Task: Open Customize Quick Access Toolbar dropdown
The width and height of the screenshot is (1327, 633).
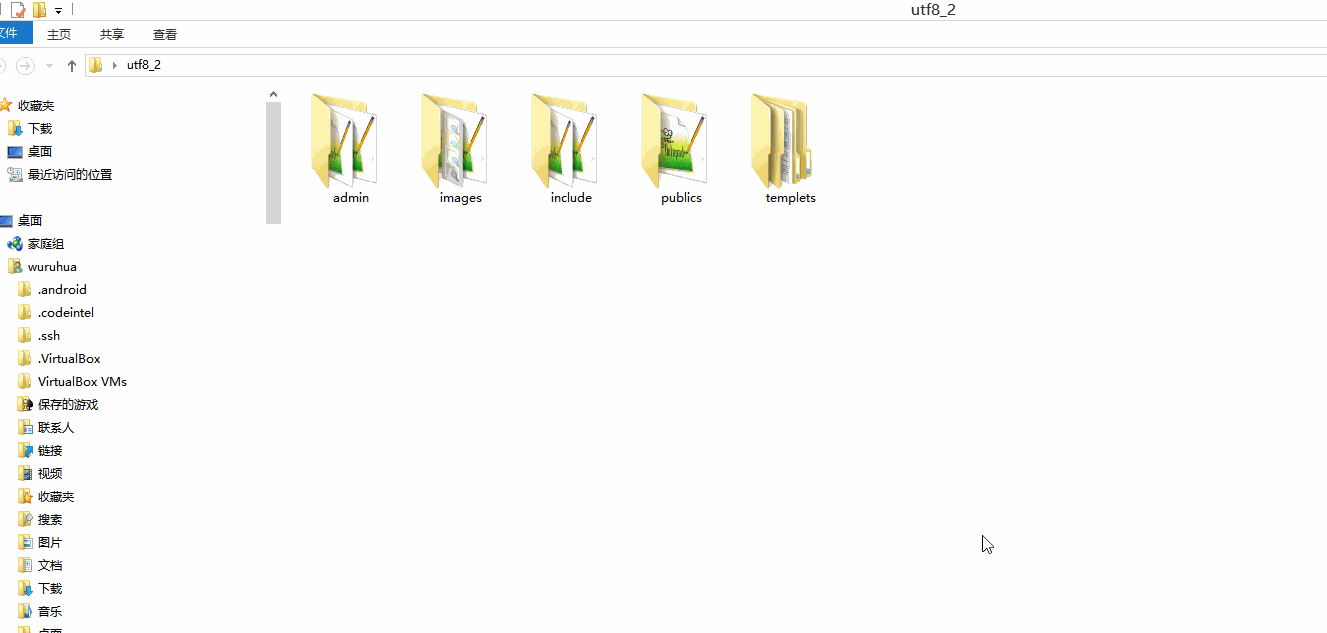Action: click(59, 10)
